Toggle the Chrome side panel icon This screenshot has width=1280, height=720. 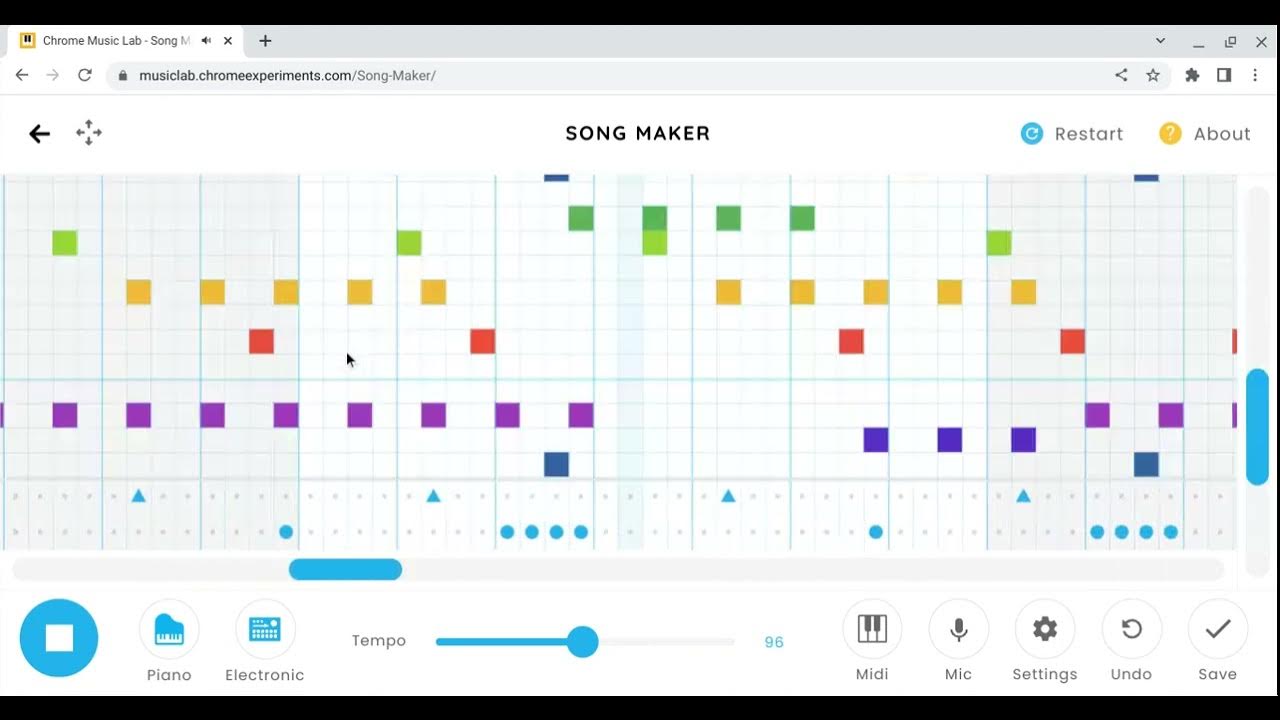point(1223,75)
